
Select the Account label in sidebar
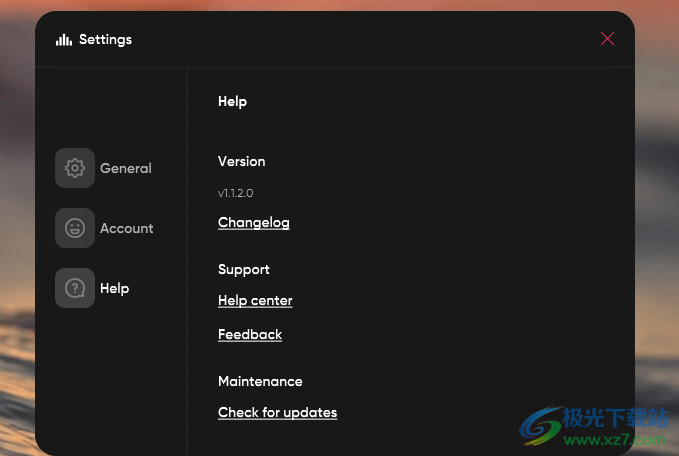[127, 228]
